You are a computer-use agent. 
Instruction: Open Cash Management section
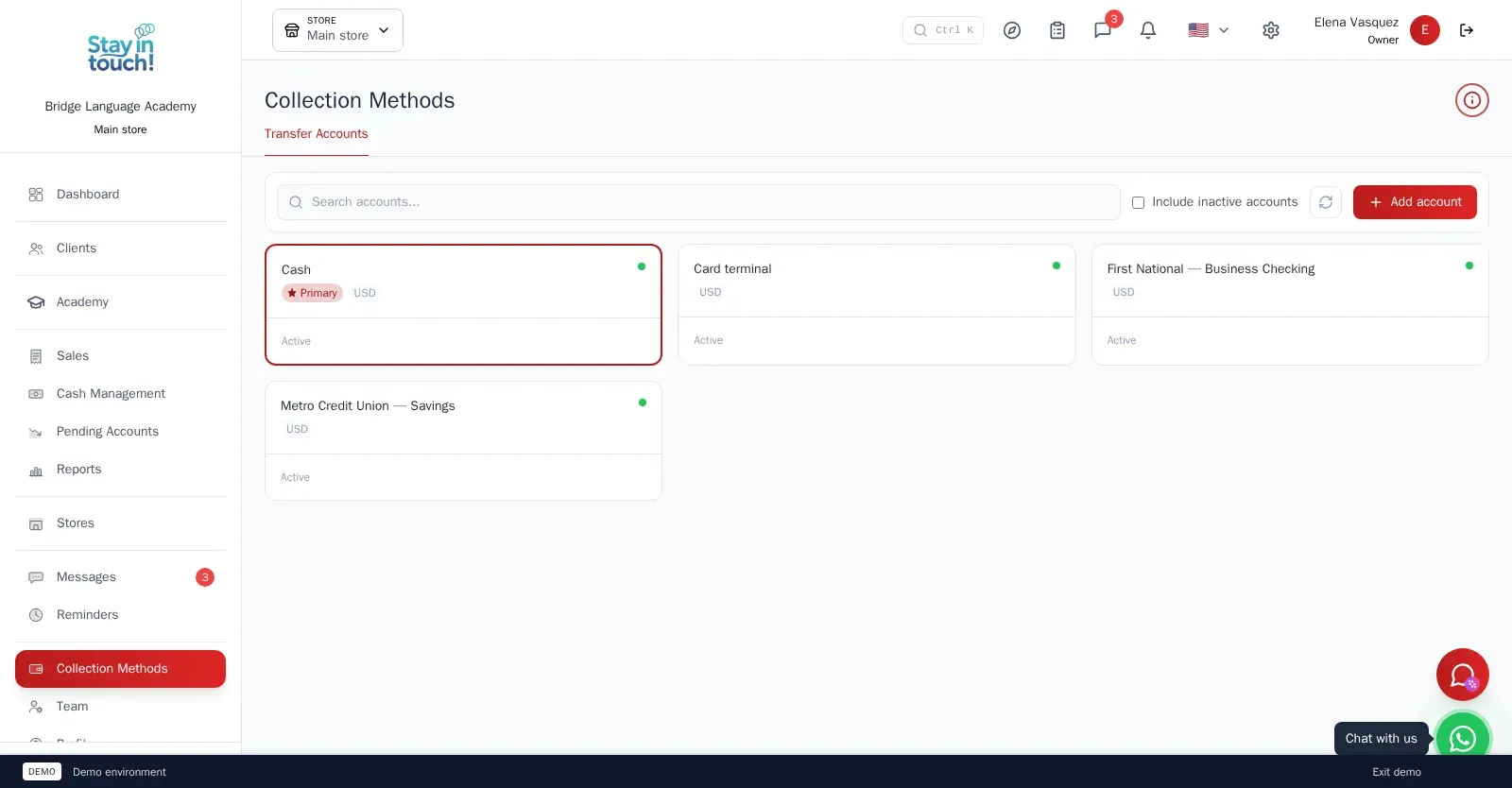click(x=121, y=394)
